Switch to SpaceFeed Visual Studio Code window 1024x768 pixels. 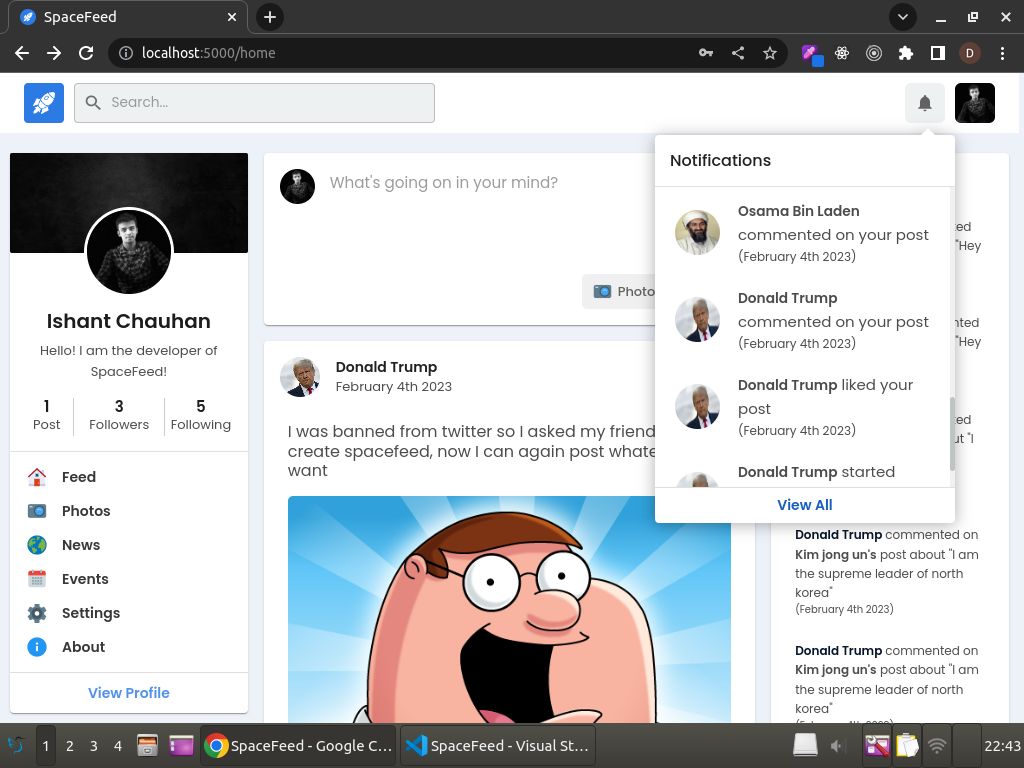[x=498, y=745]
